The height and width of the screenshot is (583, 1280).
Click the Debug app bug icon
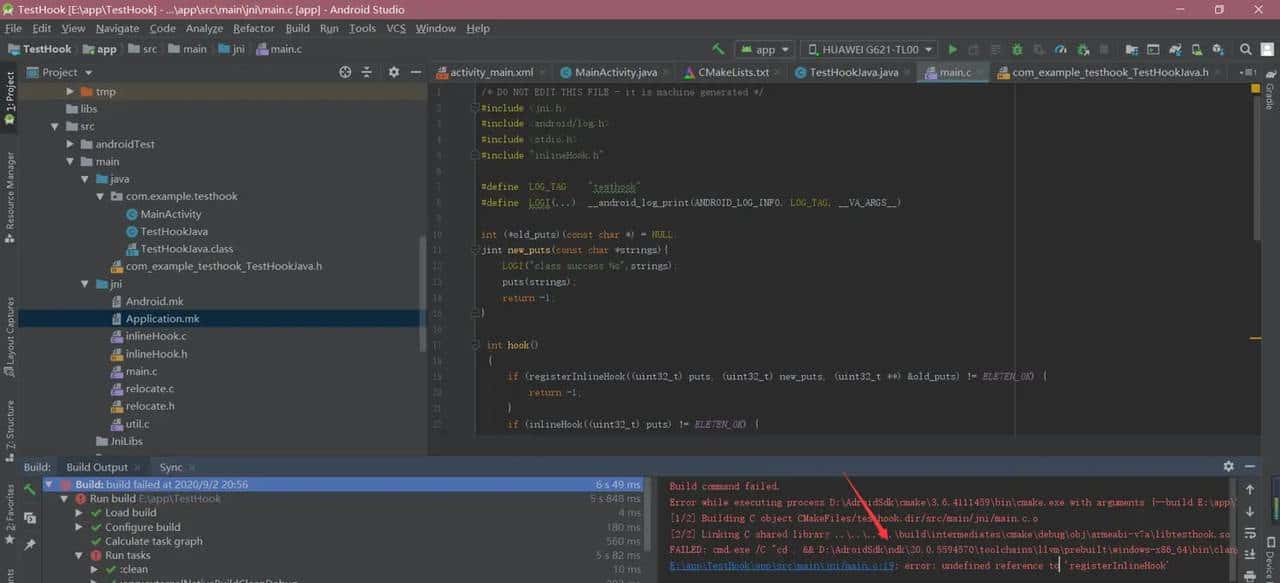1017,49
